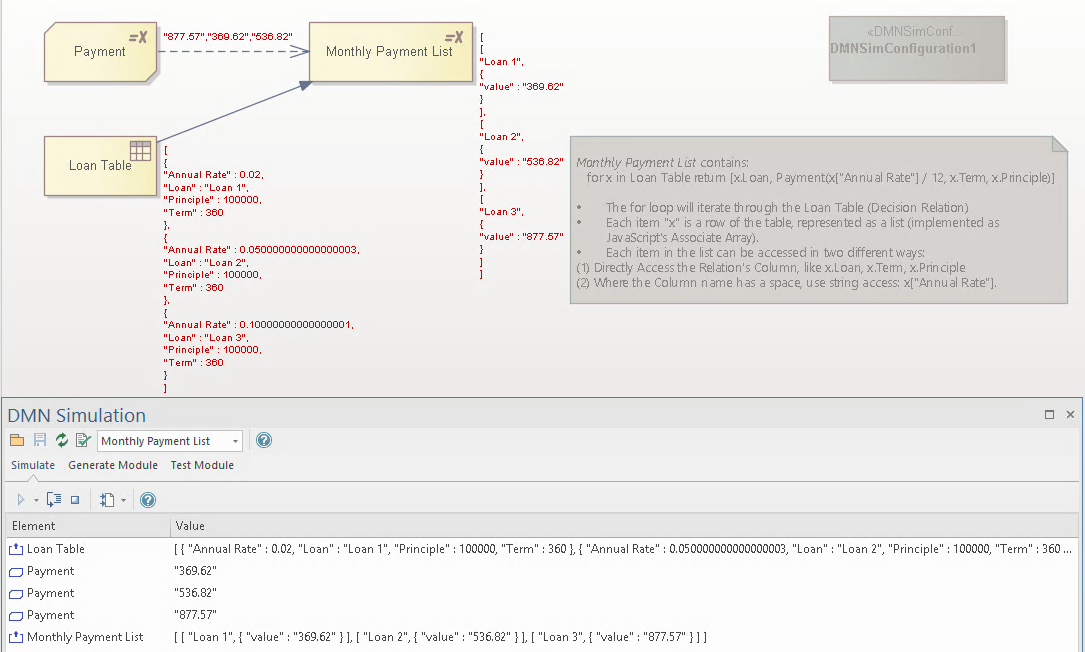This screenshot has width=1085, height=652.
Task: Click the step-through simulation icon
Action: (x=54, y=500)
